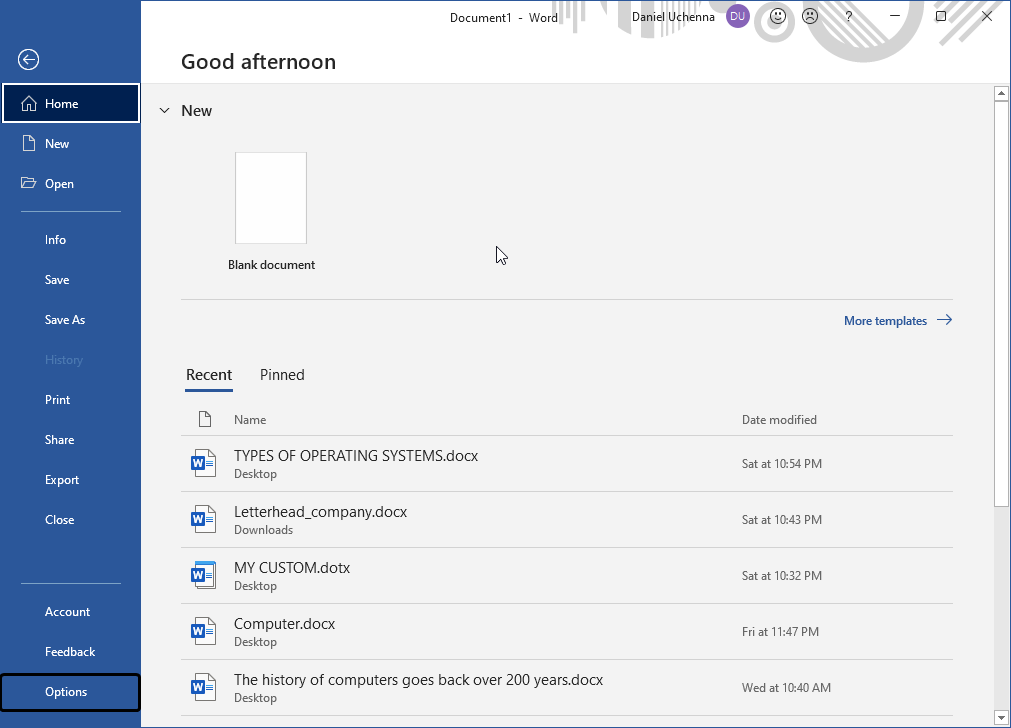Click the smiley face feedback icon

(778, 17)
